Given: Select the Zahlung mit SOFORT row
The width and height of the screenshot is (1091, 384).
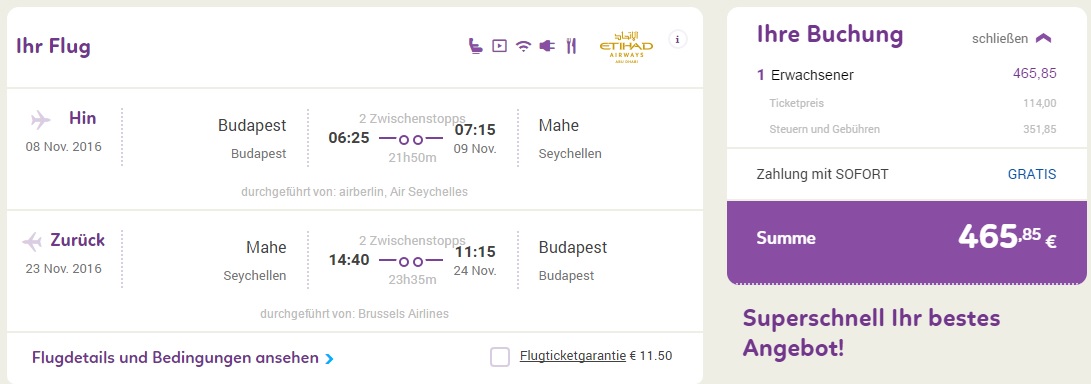Looking at the screenshot, I should coord(907,174).
